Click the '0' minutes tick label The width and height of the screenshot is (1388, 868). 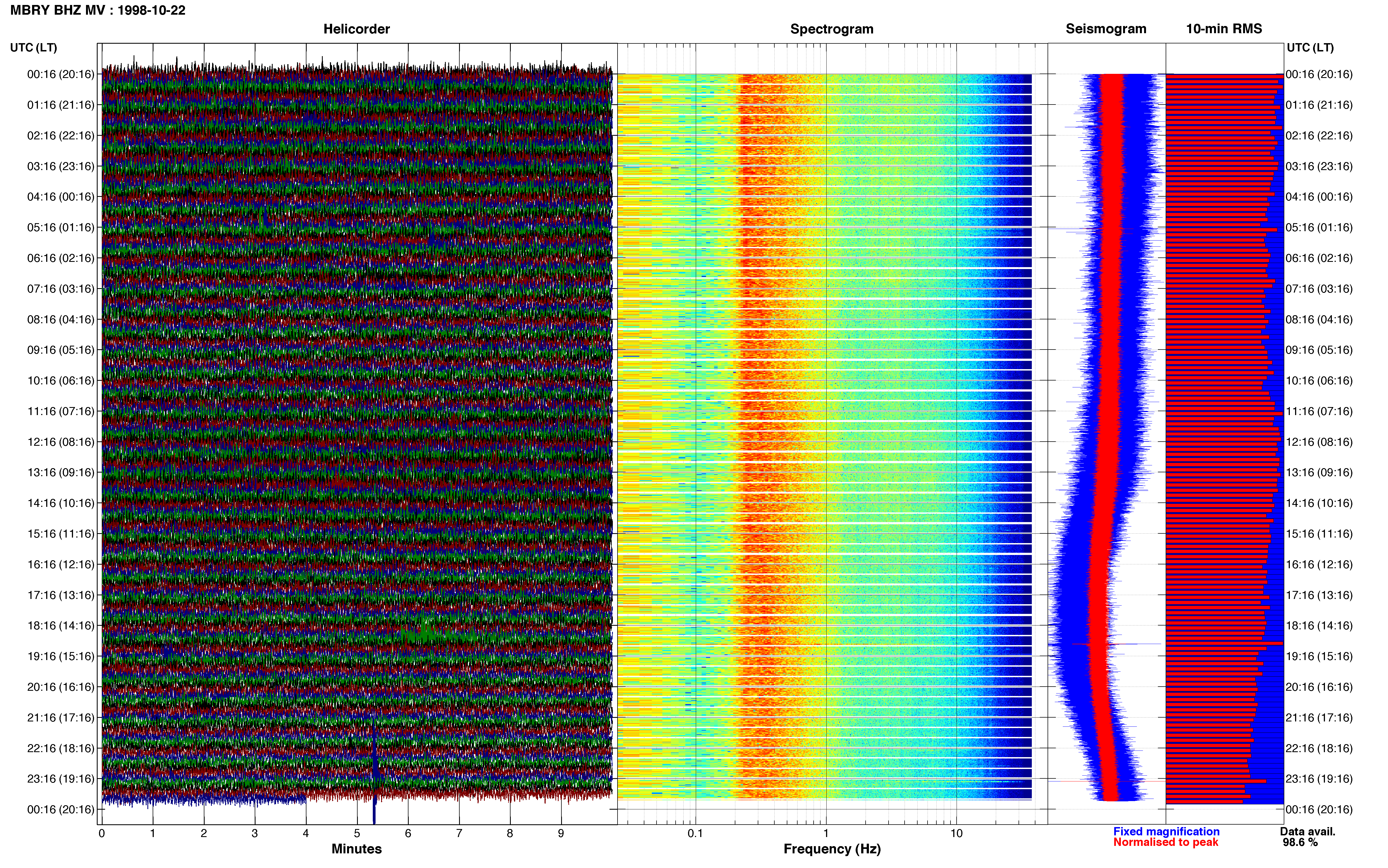pos(101,833)
